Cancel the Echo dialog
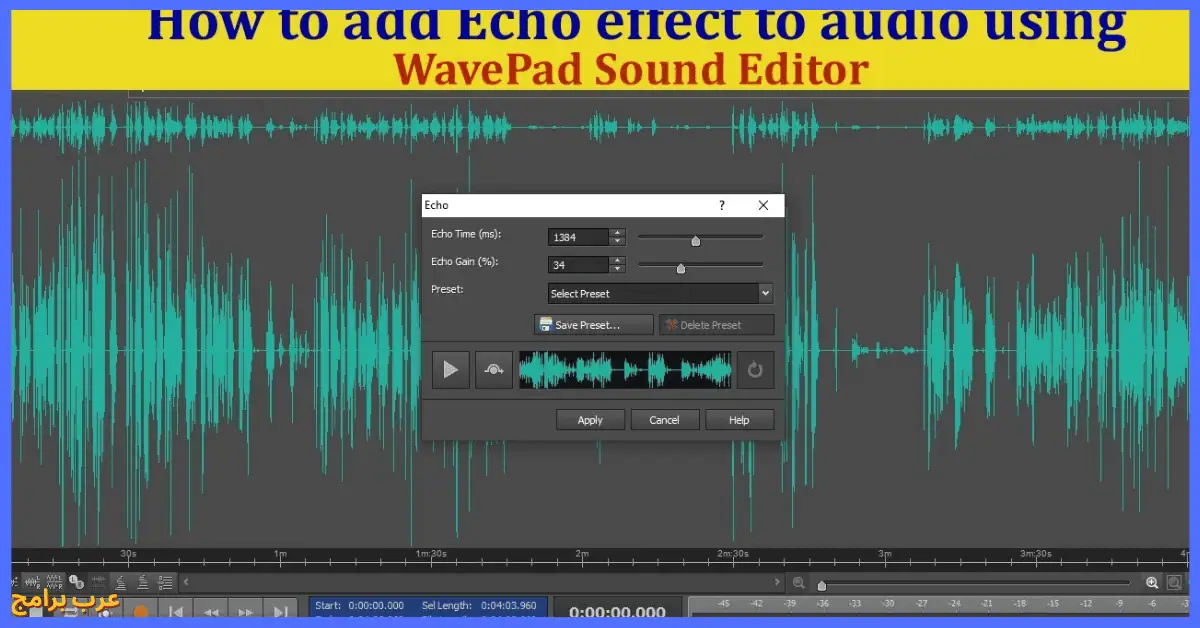 (x=664, y=420)
